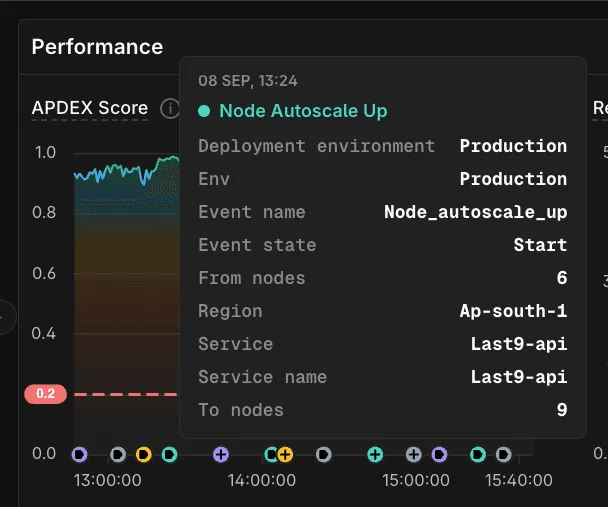Viewport: 608px width, 507px height.
Task: Select the gray plus event marker
Action: (x=413, y=454)
